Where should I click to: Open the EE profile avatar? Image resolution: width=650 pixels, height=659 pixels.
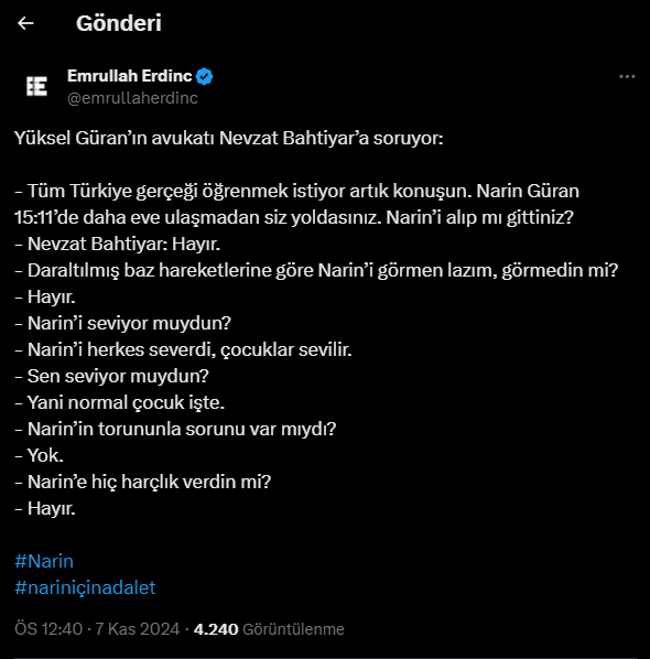tap(37, 87)
